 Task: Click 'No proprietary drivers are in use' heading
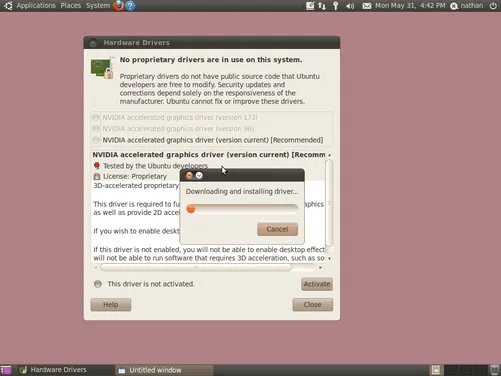211,60
